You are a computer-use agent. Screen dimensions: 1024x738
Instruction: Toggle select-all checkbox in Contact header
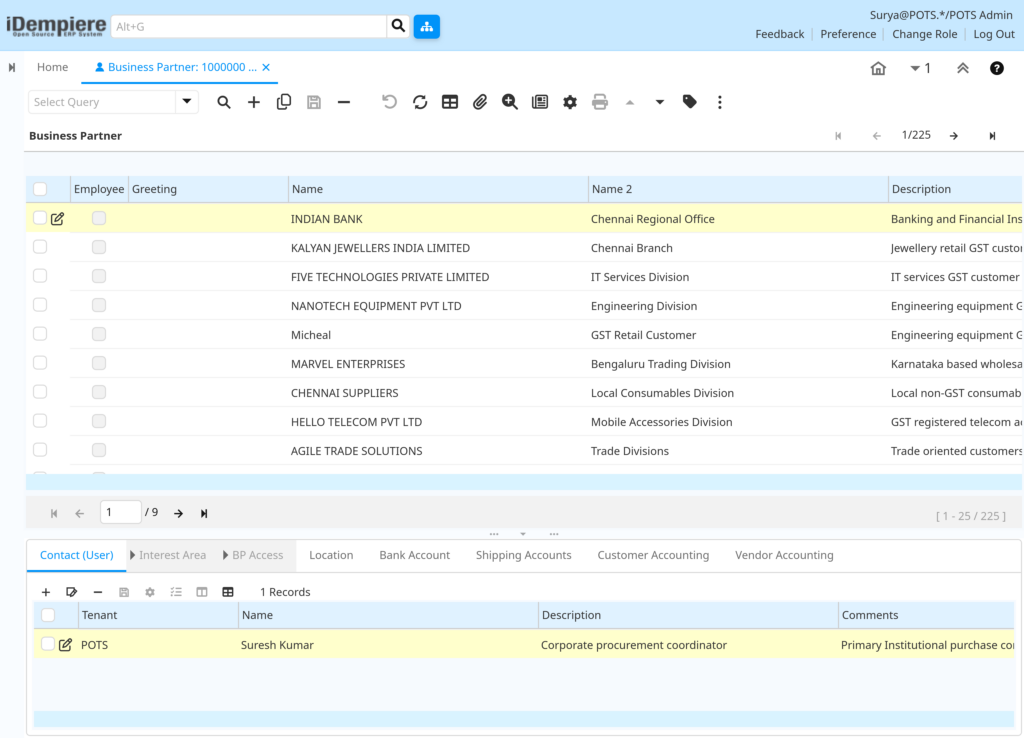click(48, 615)
